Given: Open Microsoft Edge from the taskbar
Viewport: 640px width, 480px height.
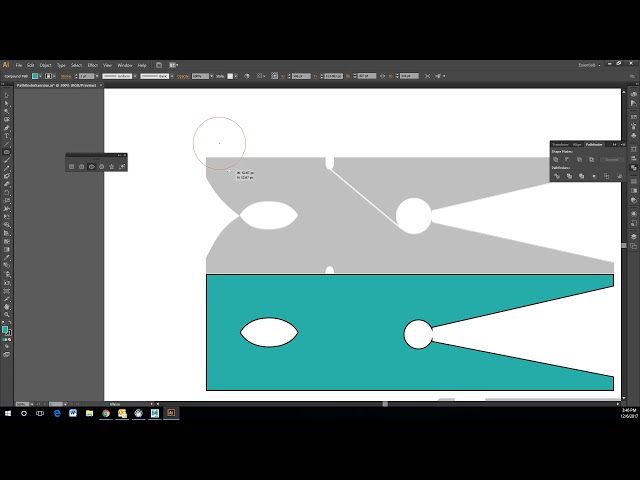Looking at the screenshot, I should [x=57, y=413].
